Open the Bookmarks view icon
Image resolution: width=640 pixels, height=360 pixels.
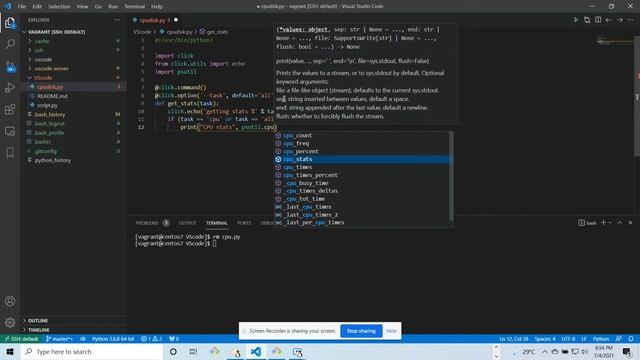tap(10, 153)
